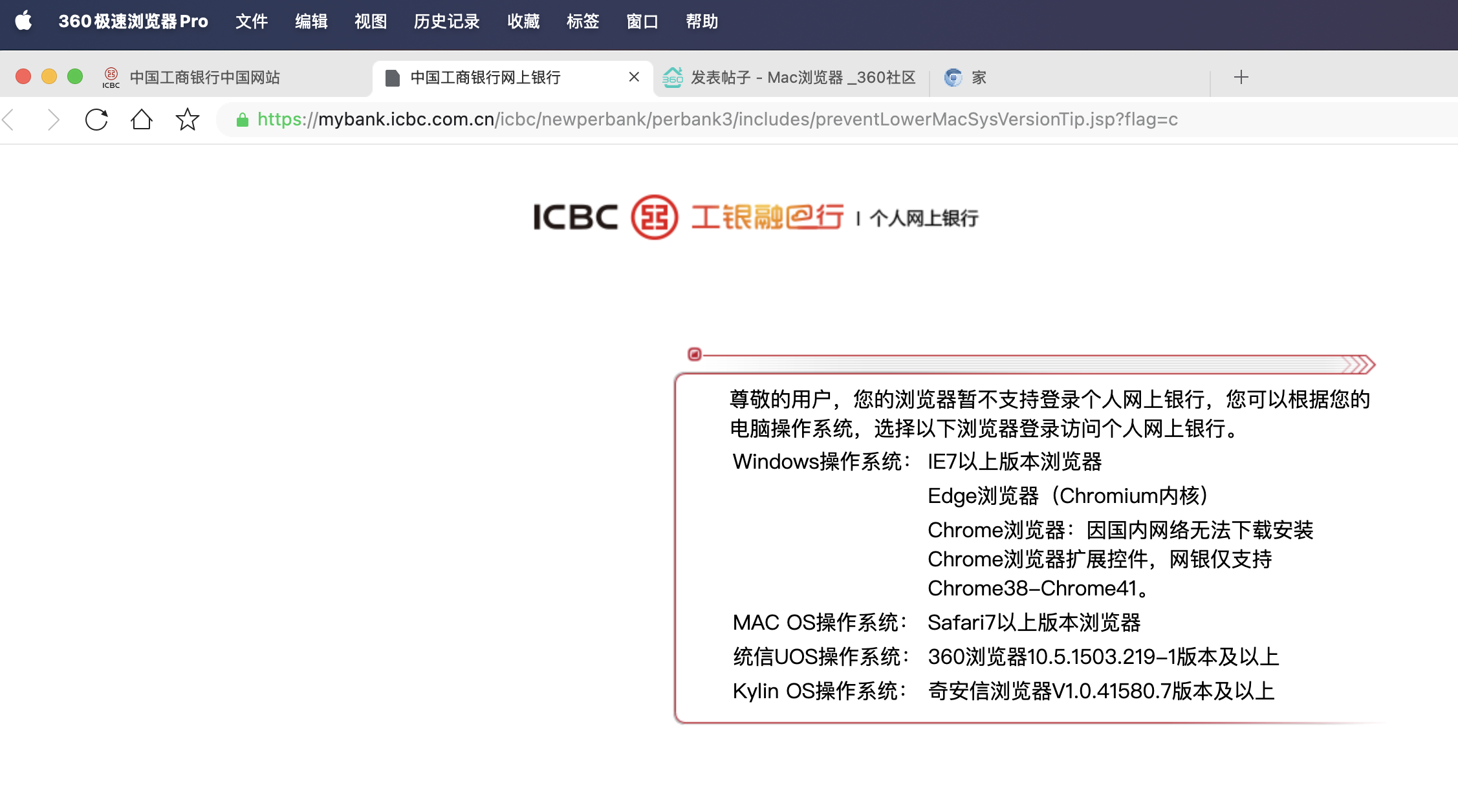
Task: Open the 历史记录 menu
Action: pos(447,21)
